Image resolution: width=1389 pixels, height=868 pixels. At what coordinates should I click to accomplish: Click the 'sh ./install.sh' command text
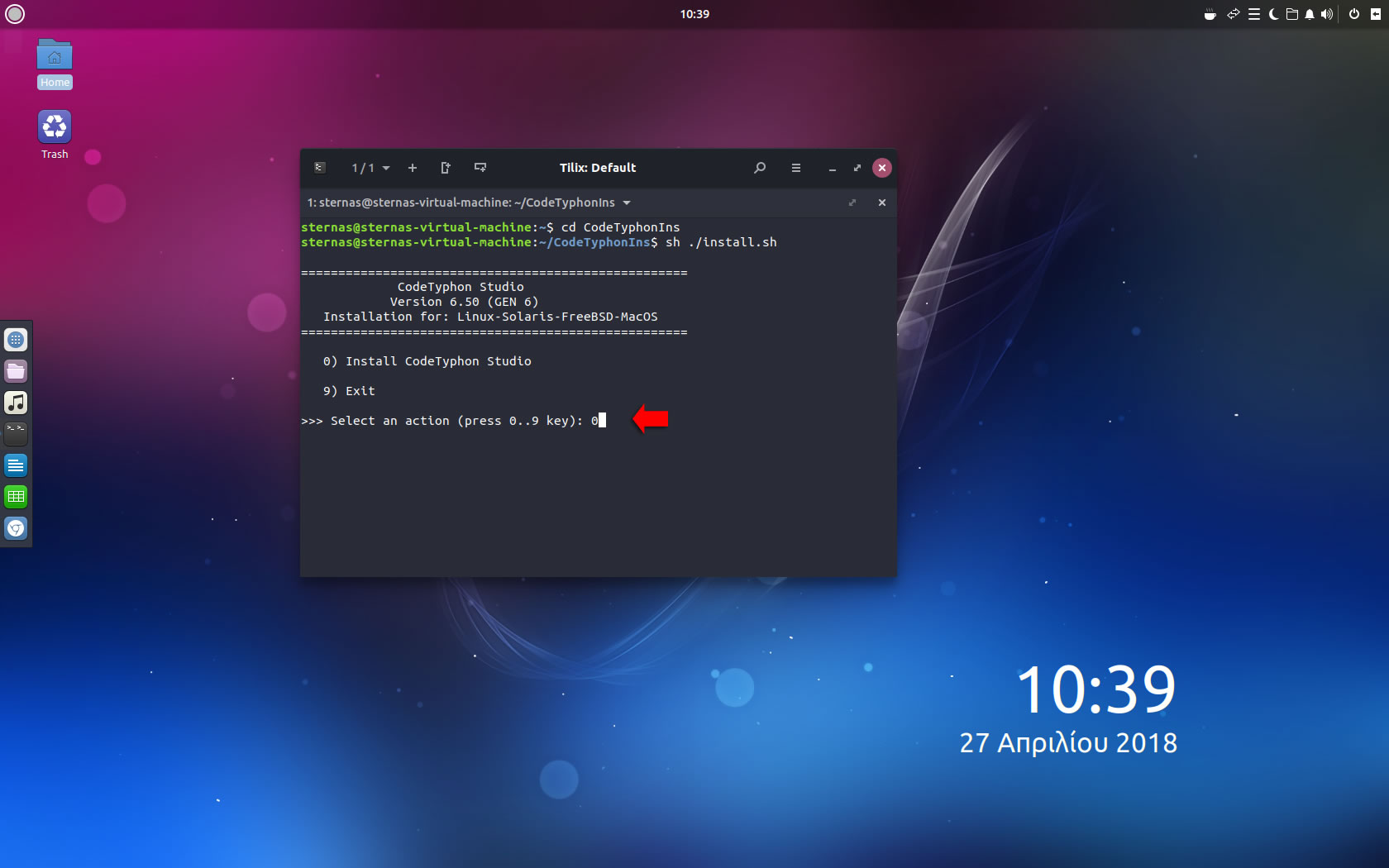(721, 242)
